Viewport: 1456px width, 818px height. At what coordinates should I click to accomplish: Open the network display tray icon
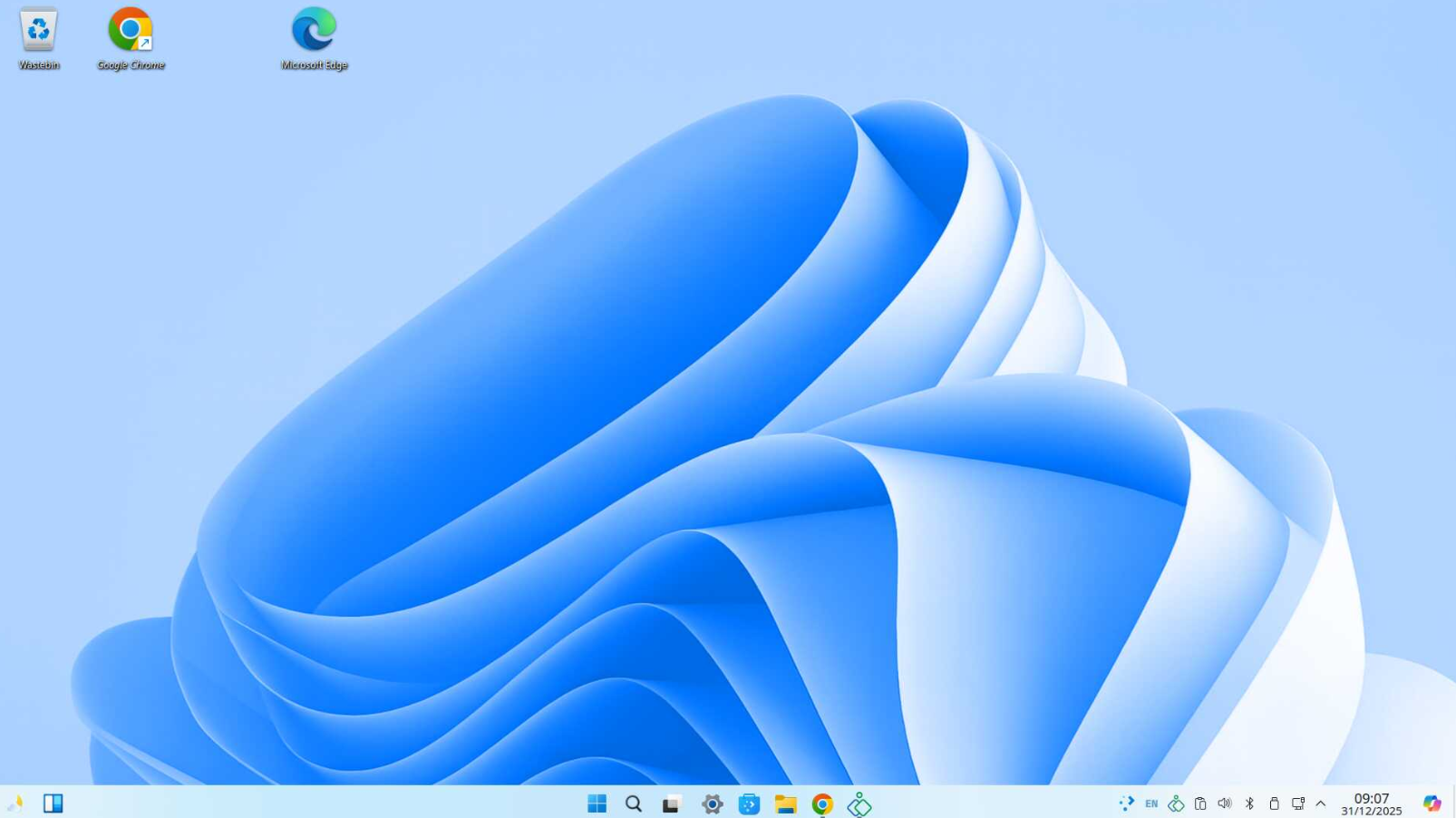pos(1298,803)
